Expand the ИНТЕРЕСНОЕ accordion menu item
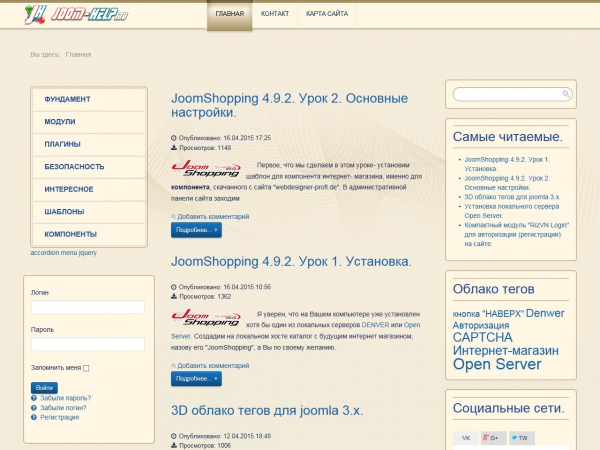The width and height of the screenshot is (600, 450). point(89,189)
